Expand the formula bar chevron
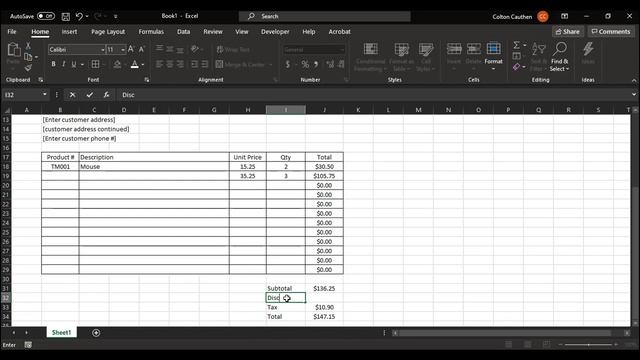The width and height of the screenshot is (640, 360). click(x=633, y=95)
